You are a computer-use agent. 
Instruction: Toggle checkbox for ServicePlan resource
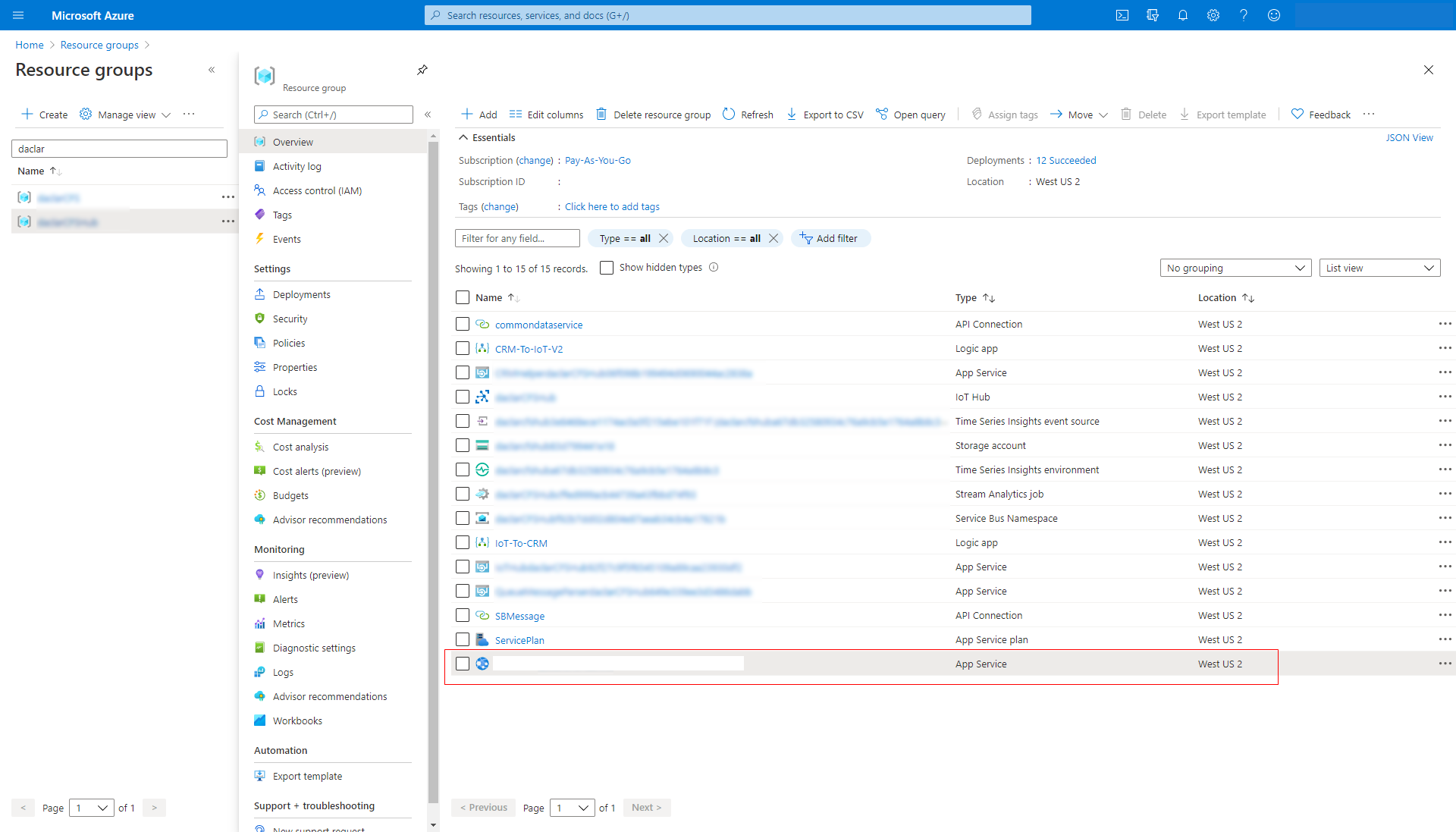click(x=463, y=639)
